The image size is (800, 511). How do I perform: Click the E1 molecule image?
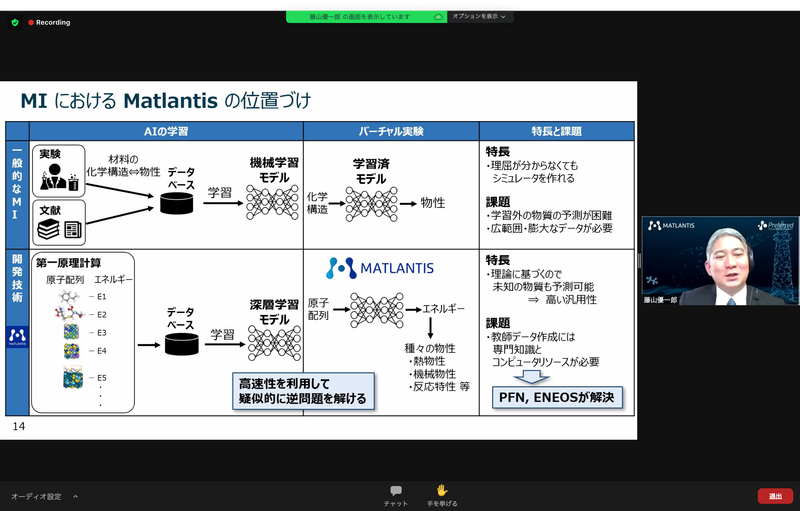click(x=68, y=296)
